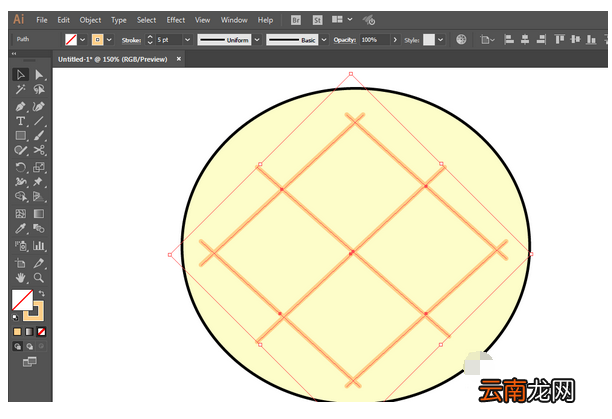Select the Mesh tool
Viewport: 612px width, 419px height.
tap(21, 214)
